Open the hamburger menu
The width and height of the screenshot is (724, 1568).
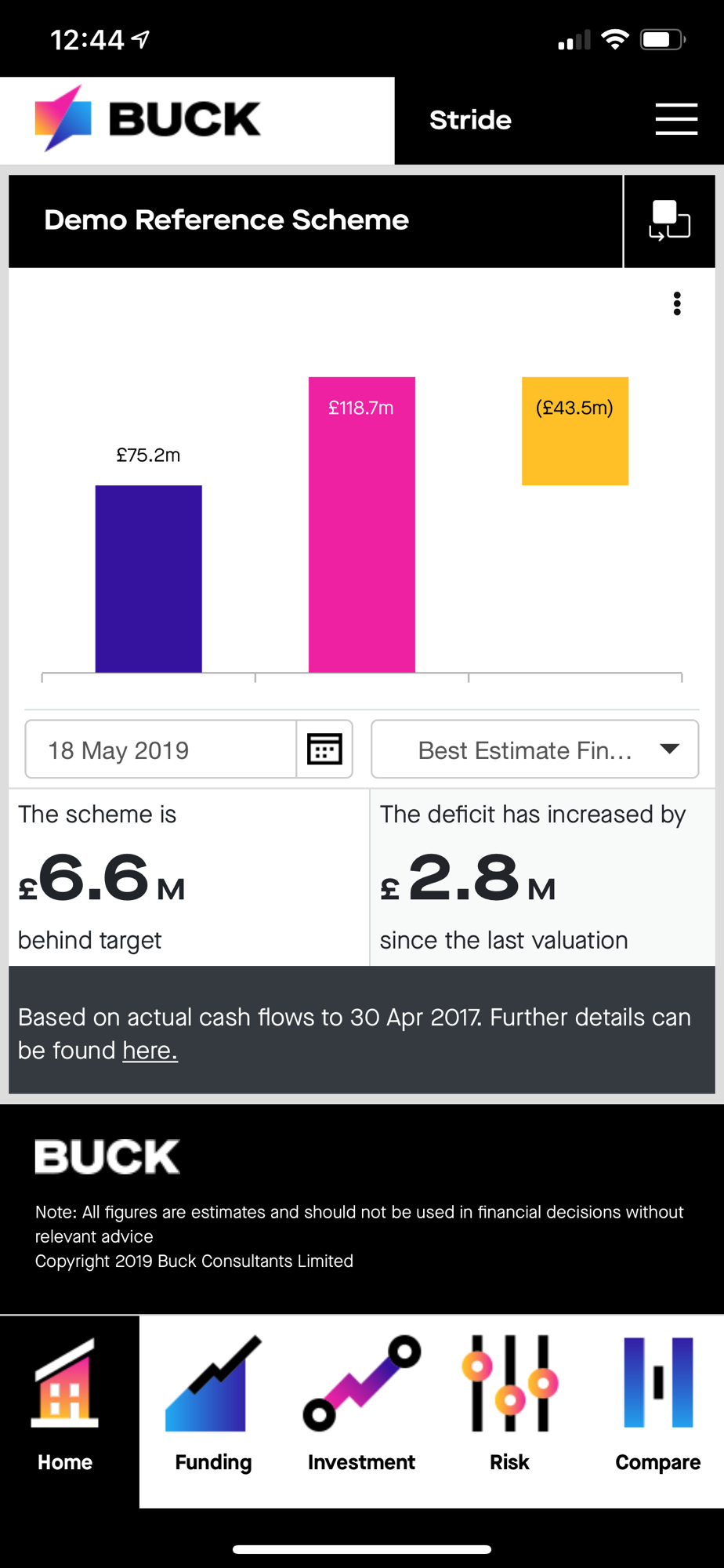pos(676,119)
